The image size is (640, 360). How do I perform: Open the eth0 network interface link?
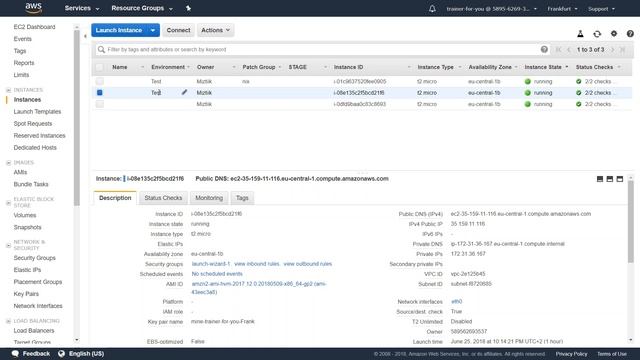click(456, 302)
